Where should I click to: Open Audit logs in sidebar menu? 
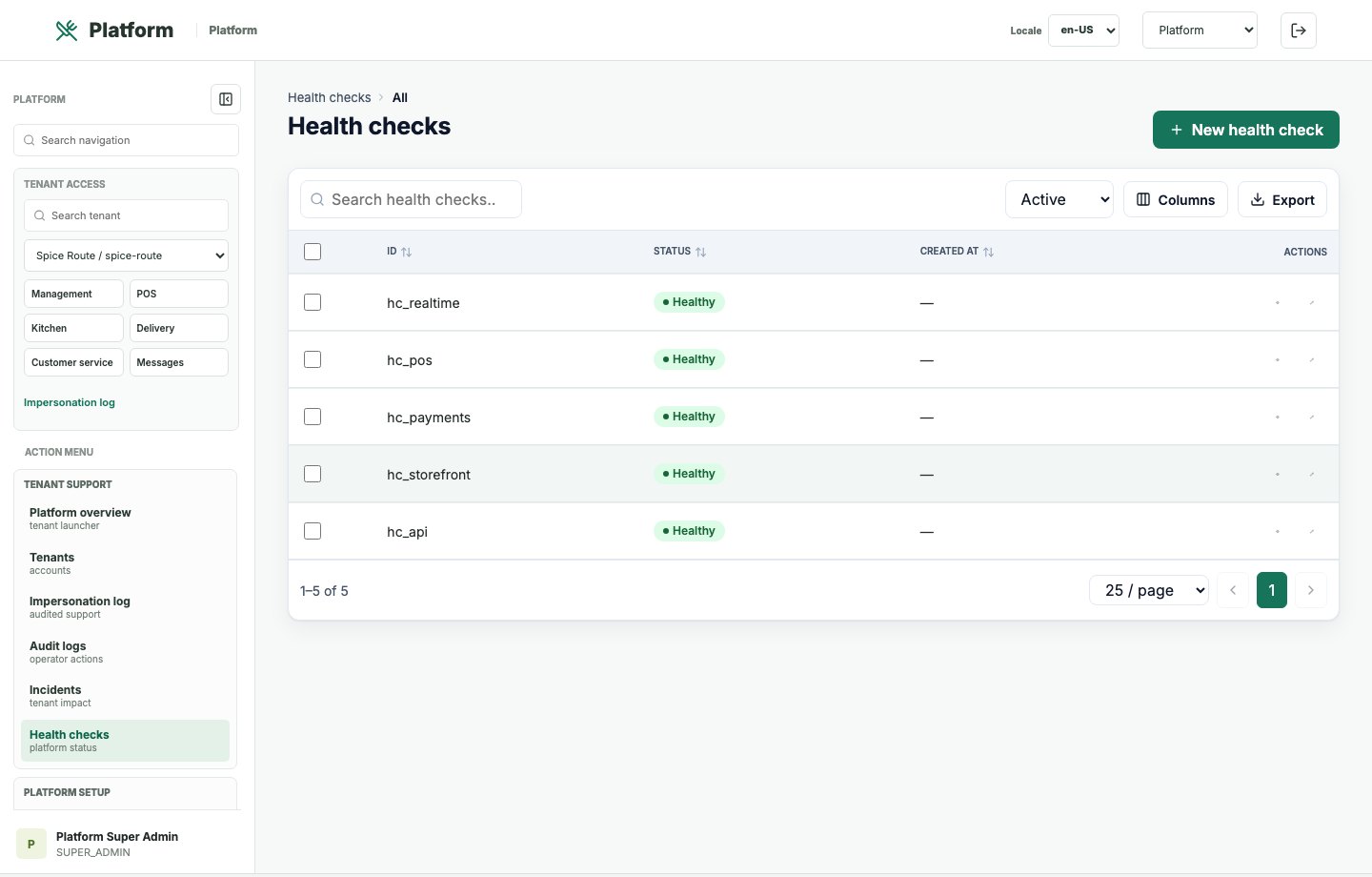tap(125, 651)
